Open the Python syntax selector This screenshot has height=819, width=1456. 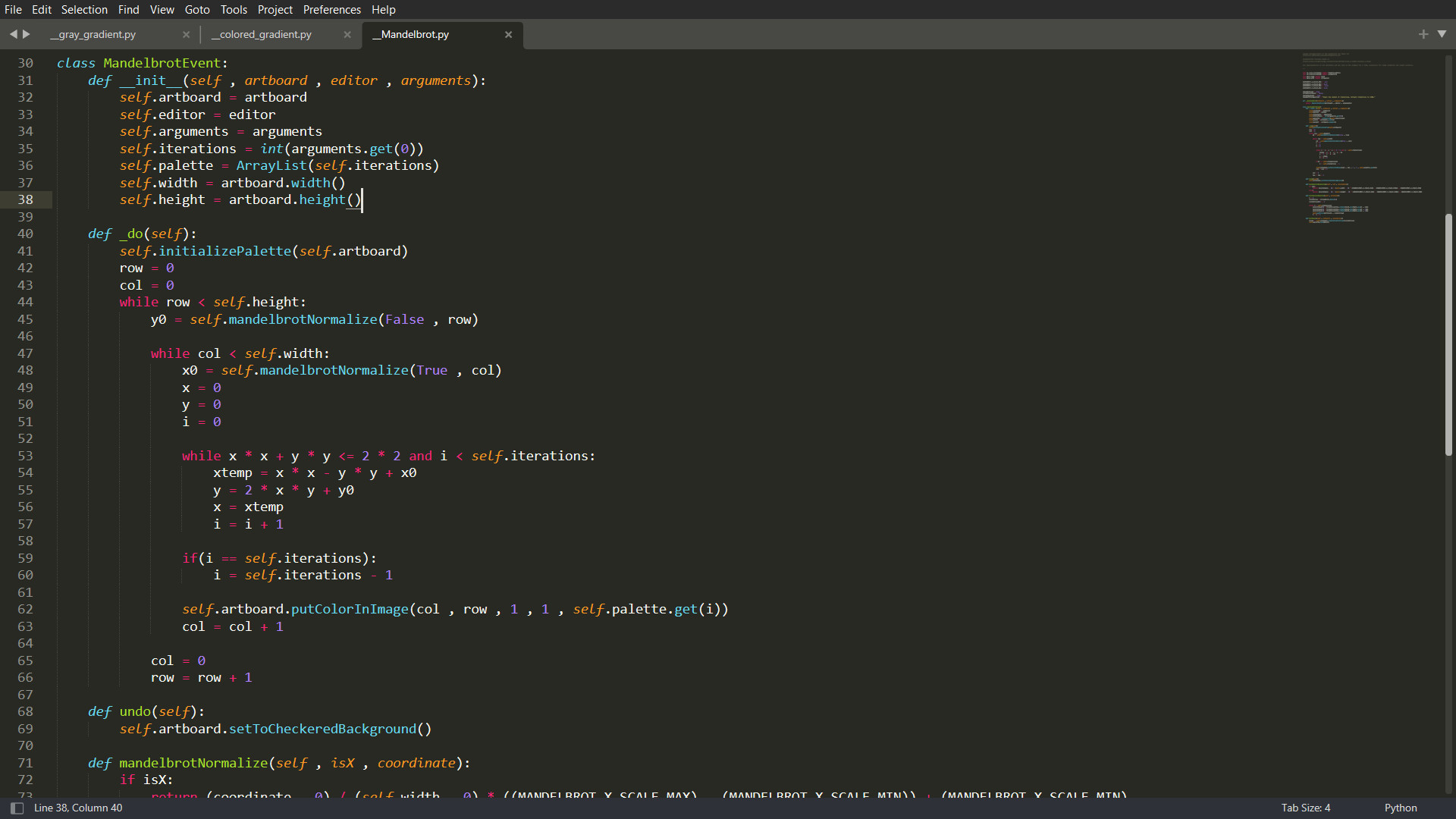[1399, 808]
